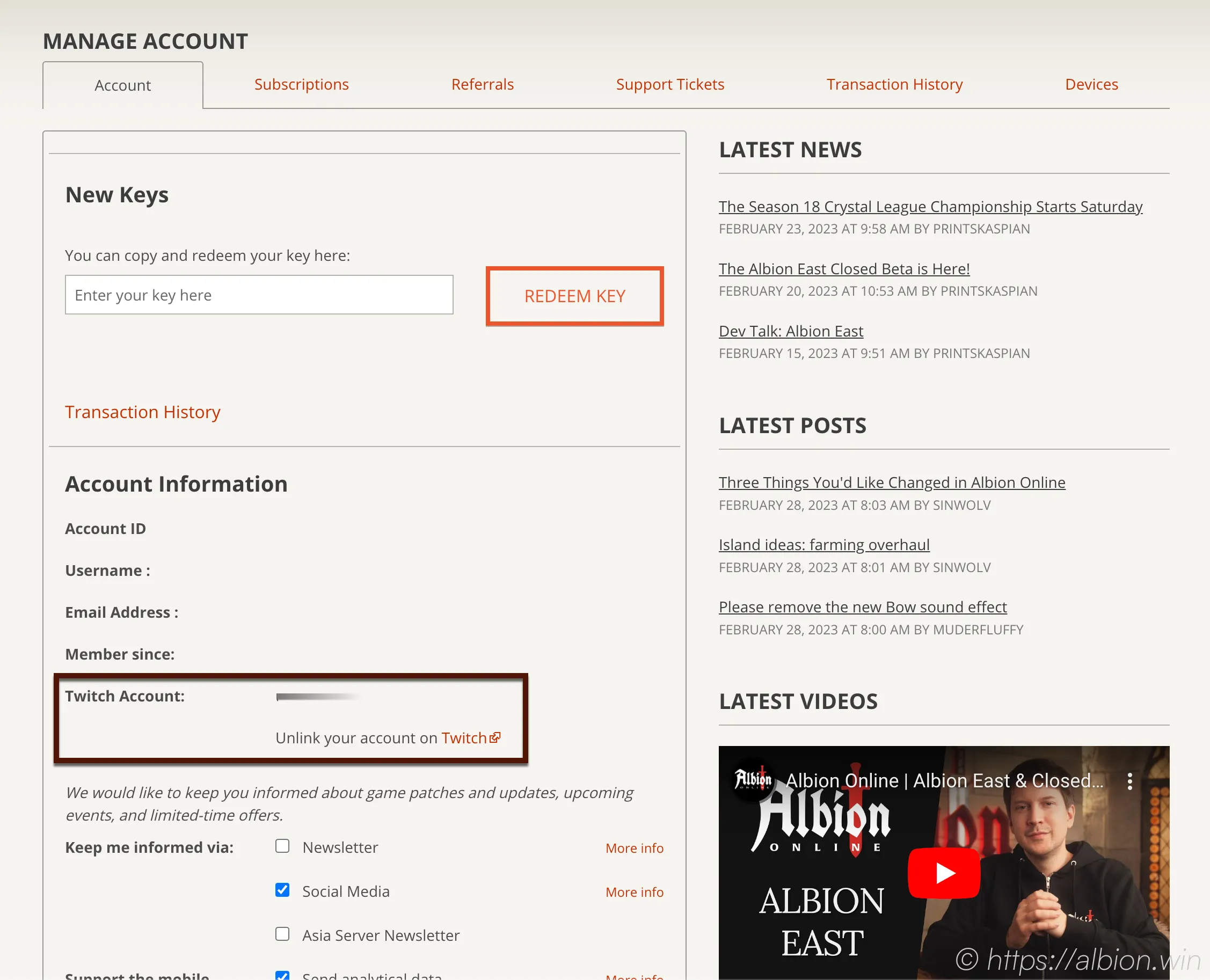The image size is (1210, 980).
Task: Open More info beside Social Media
Action: (x=634, y=892)
